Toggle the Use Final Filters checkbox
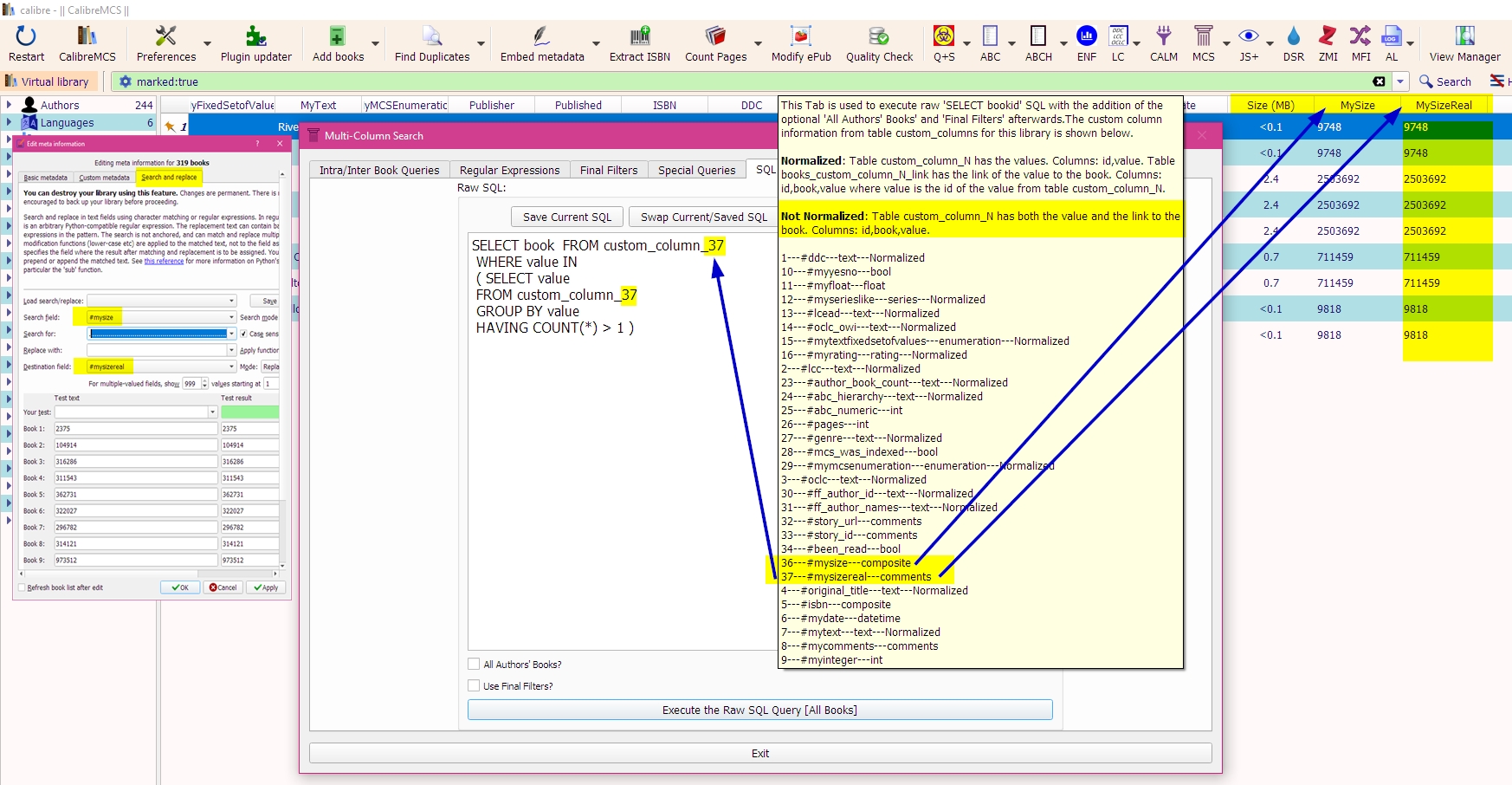Screen dimensions: 1512x785 [474, 686]
